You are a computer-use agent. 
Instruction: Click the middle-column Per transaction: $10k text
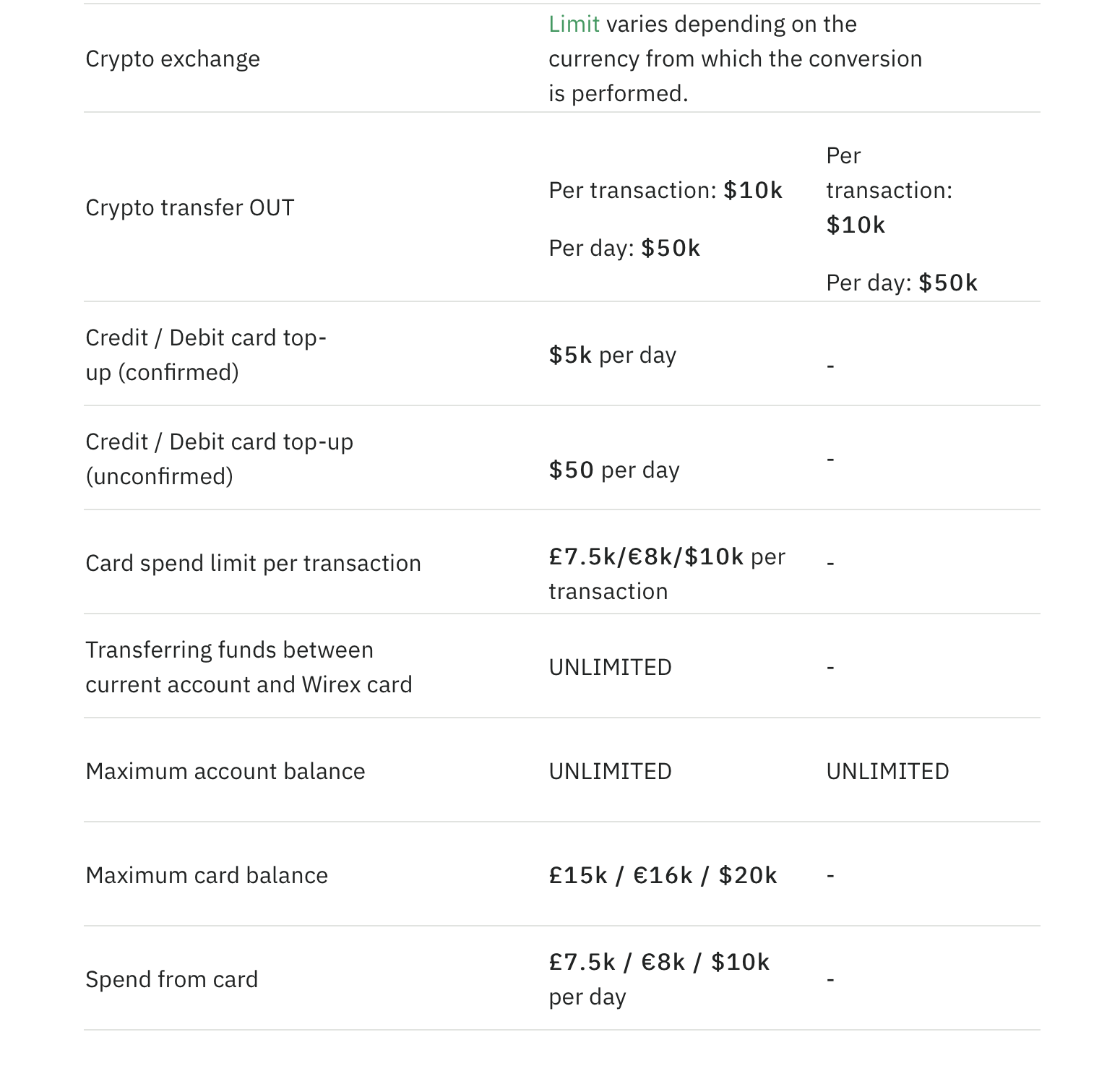point(665,191)
